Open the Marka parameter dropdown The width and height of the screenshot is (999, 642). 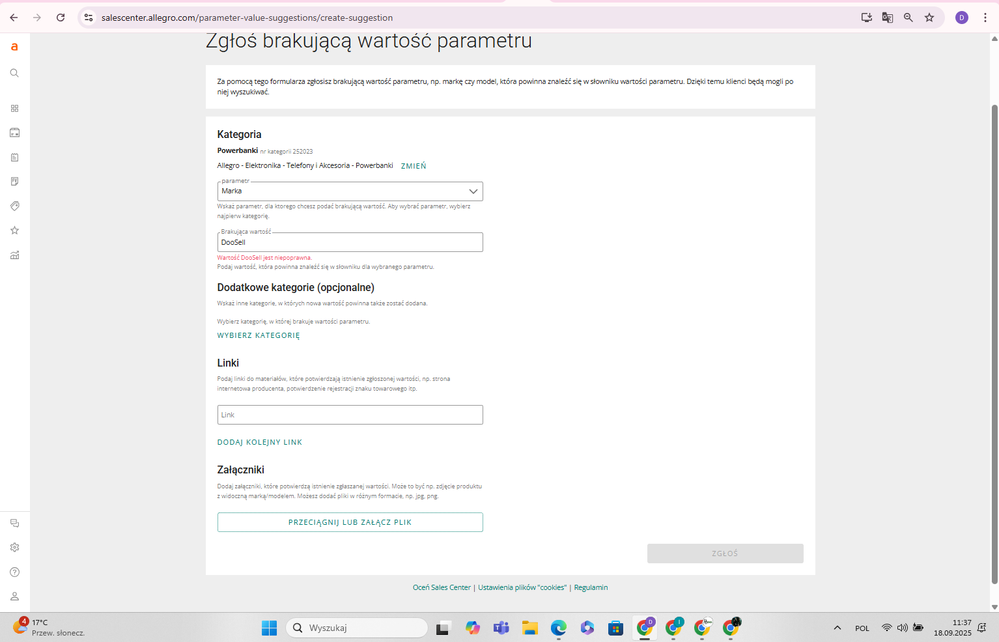pyautogui.click(x=349, y=191)
